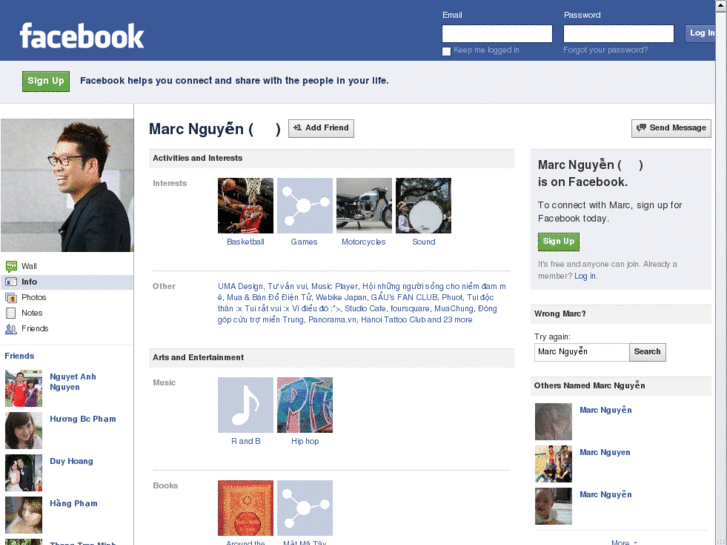This screenshot has width=727, height=545.
Task: Open first Marc Nguyễn name link in Others
Action: point(606,410)
